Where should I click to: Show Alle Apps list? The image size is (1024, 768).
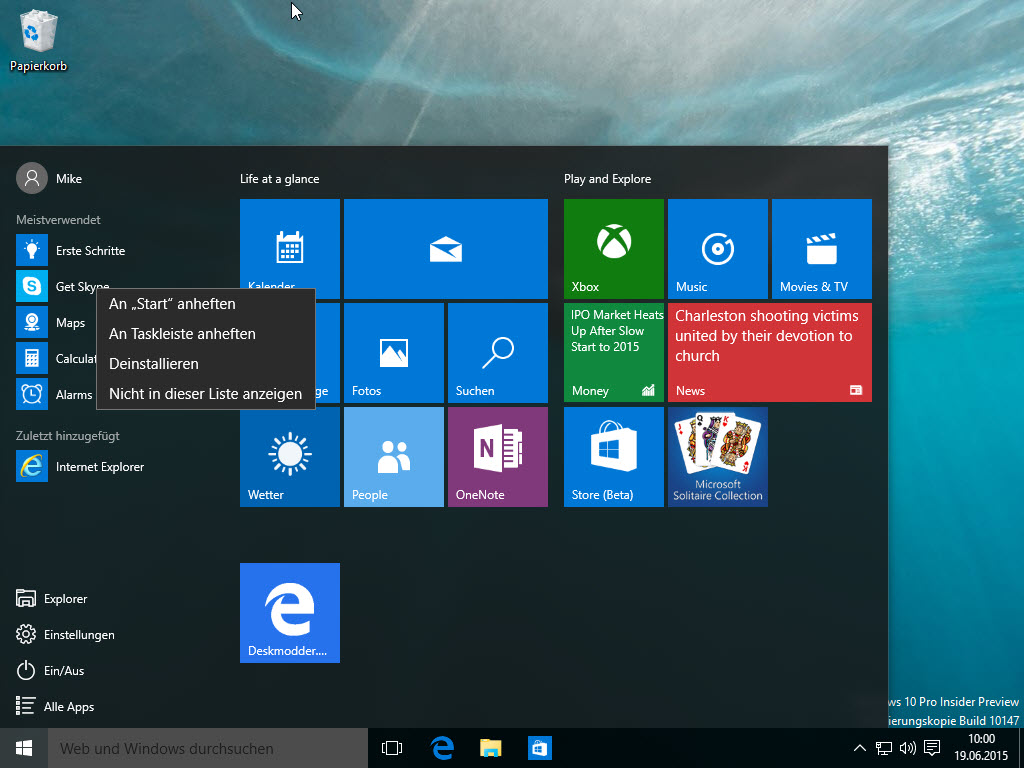56,706
